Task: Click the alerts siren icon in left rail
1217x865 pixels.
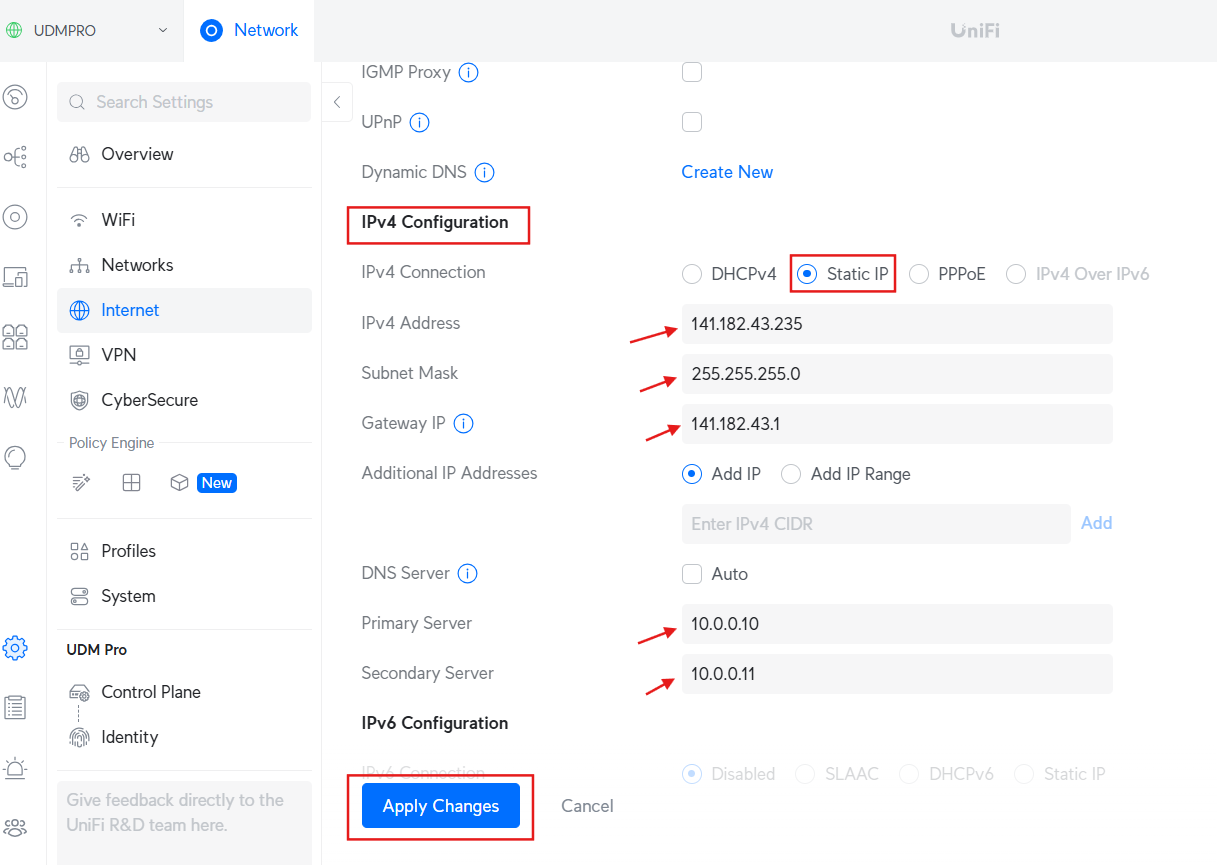Action: [15, 768]
